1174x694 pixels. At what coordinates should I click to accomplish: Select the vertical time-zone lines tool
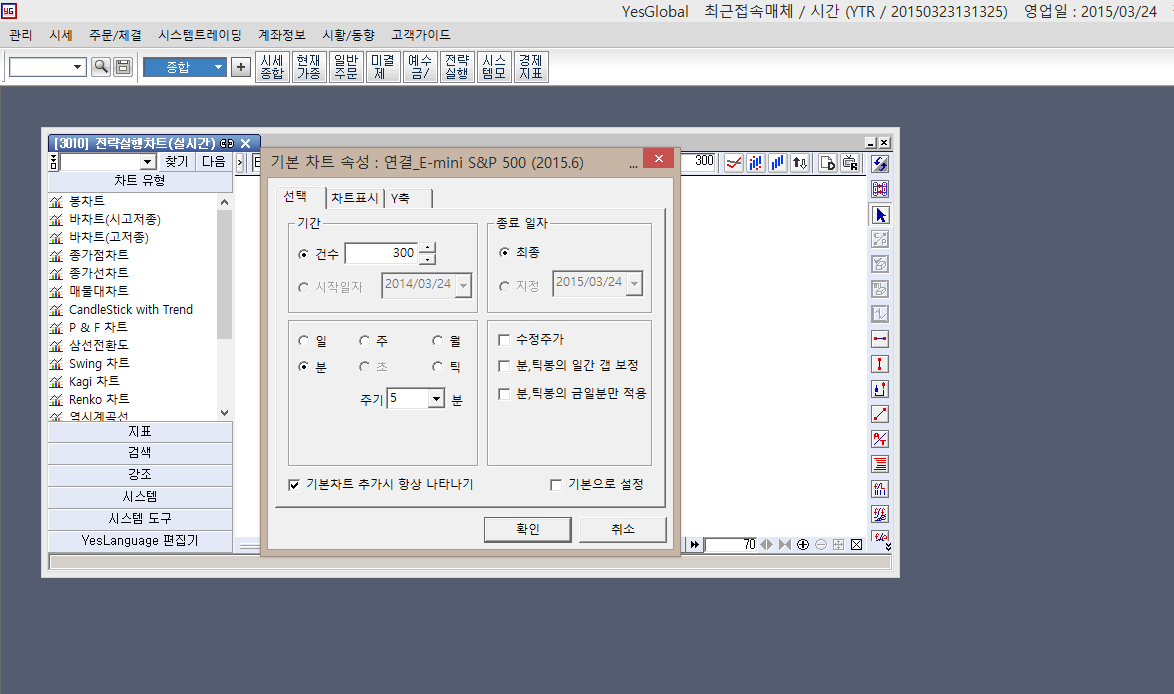(x=880, y=489)
